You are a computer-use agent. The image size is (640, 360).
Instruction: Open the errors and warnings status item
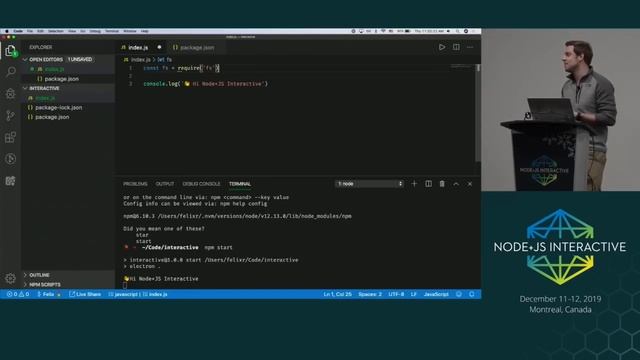pos(18,294)
